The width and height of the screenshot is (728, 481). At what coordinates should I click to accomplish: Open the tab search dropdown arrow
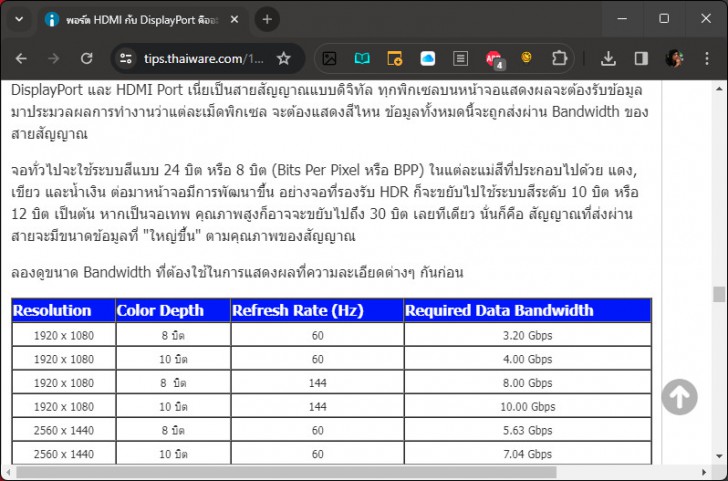tap(19, 20)
